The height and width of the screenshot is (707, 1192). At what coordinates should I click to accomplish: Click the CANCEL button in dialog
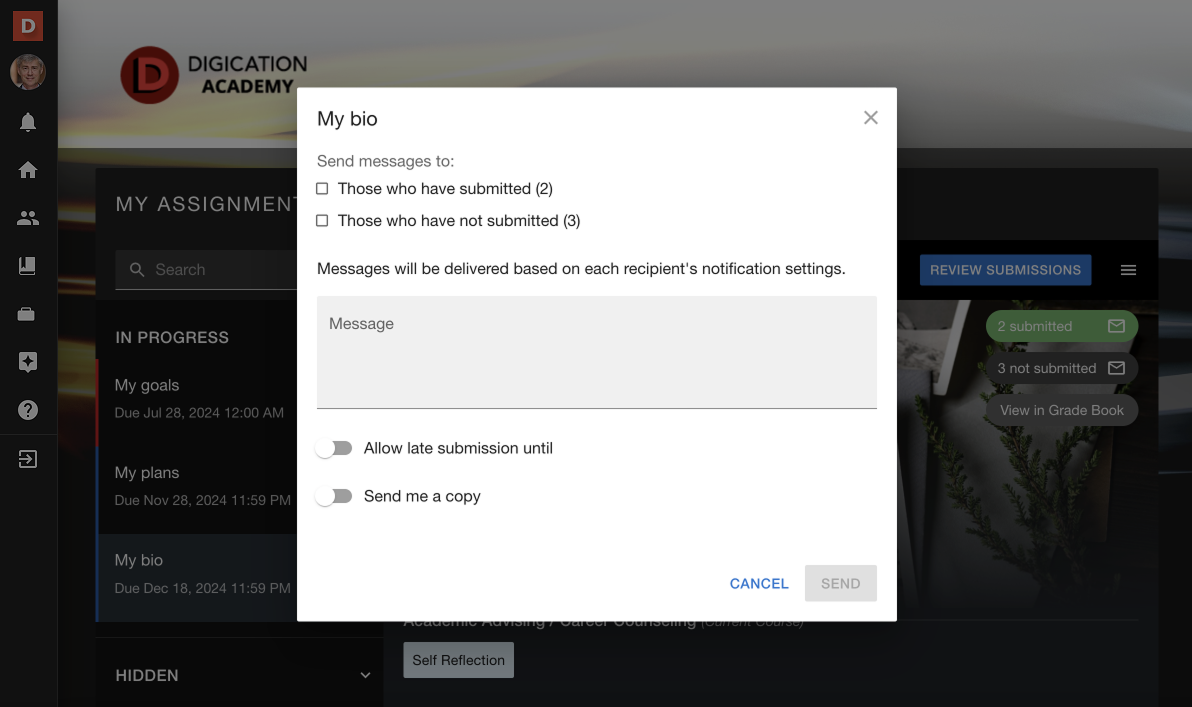click(759, 584)
